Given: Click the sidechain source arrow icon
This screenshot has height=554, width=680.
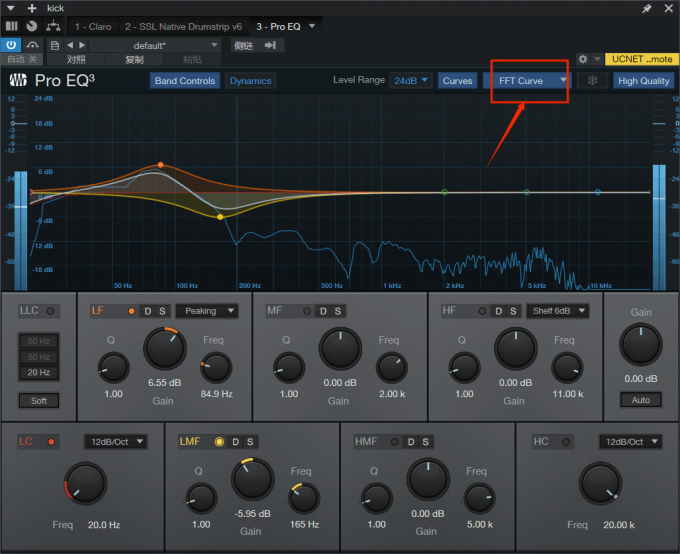Looking at the screenshot, I should [x=270, y=45].
